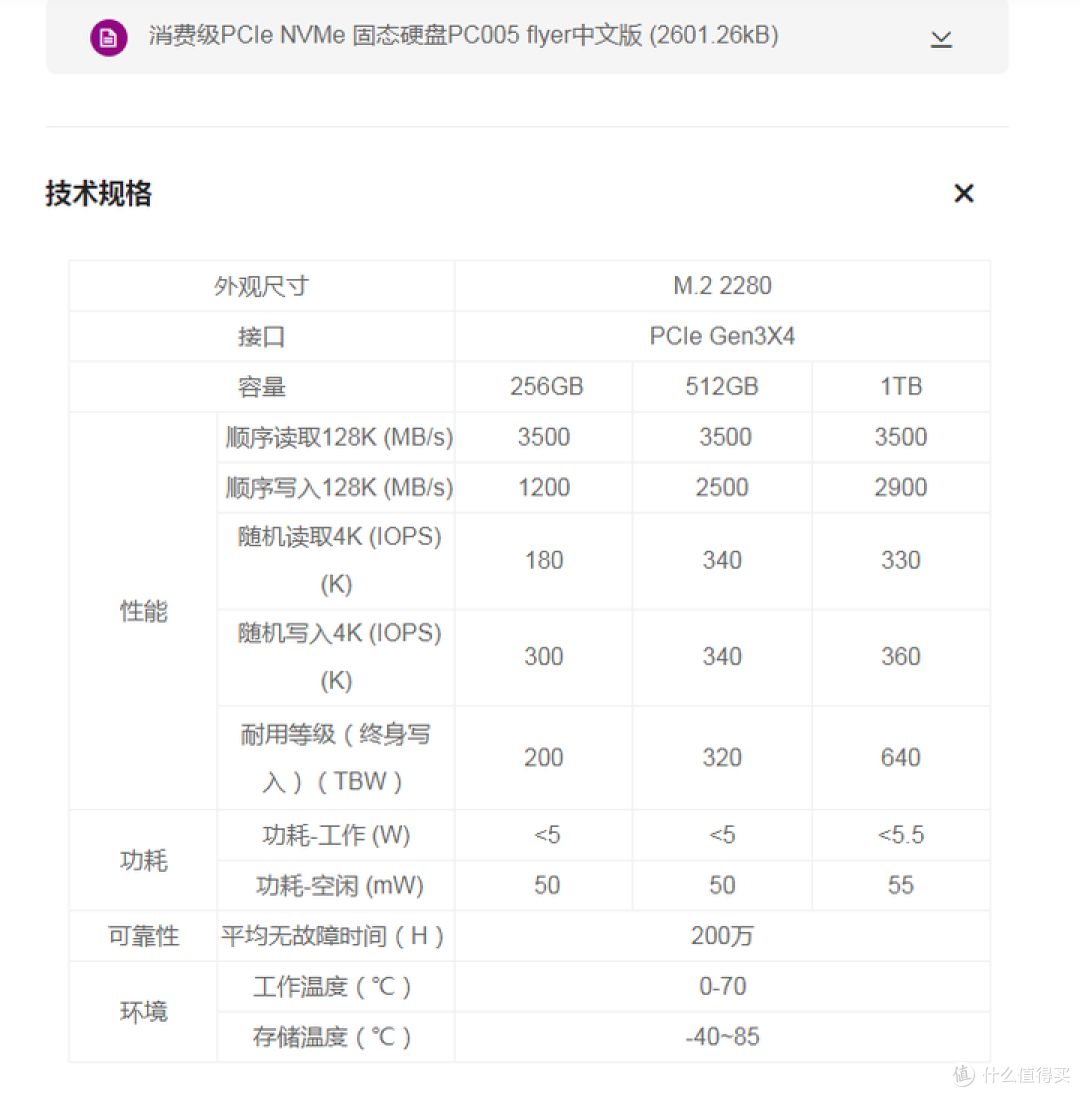Open the PDF attachment via its document icon
The width and height of the screenshot is (1080, 1097).
pos(108,37)
